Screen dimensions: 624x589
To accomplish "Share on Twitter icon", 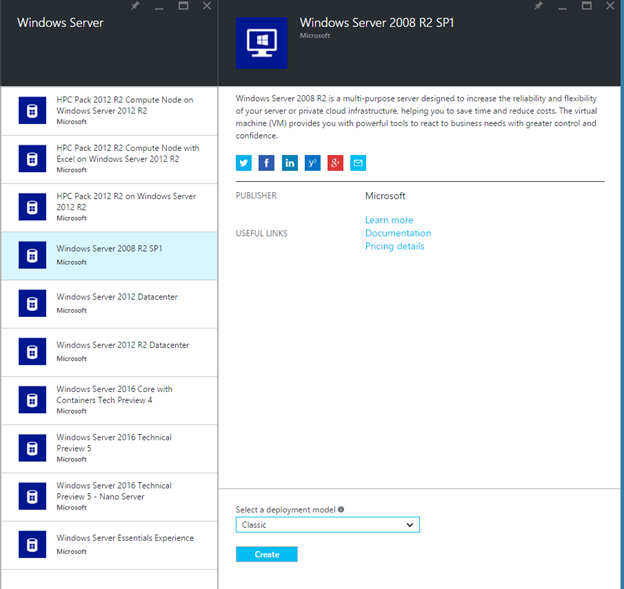I will pos(244,163).
